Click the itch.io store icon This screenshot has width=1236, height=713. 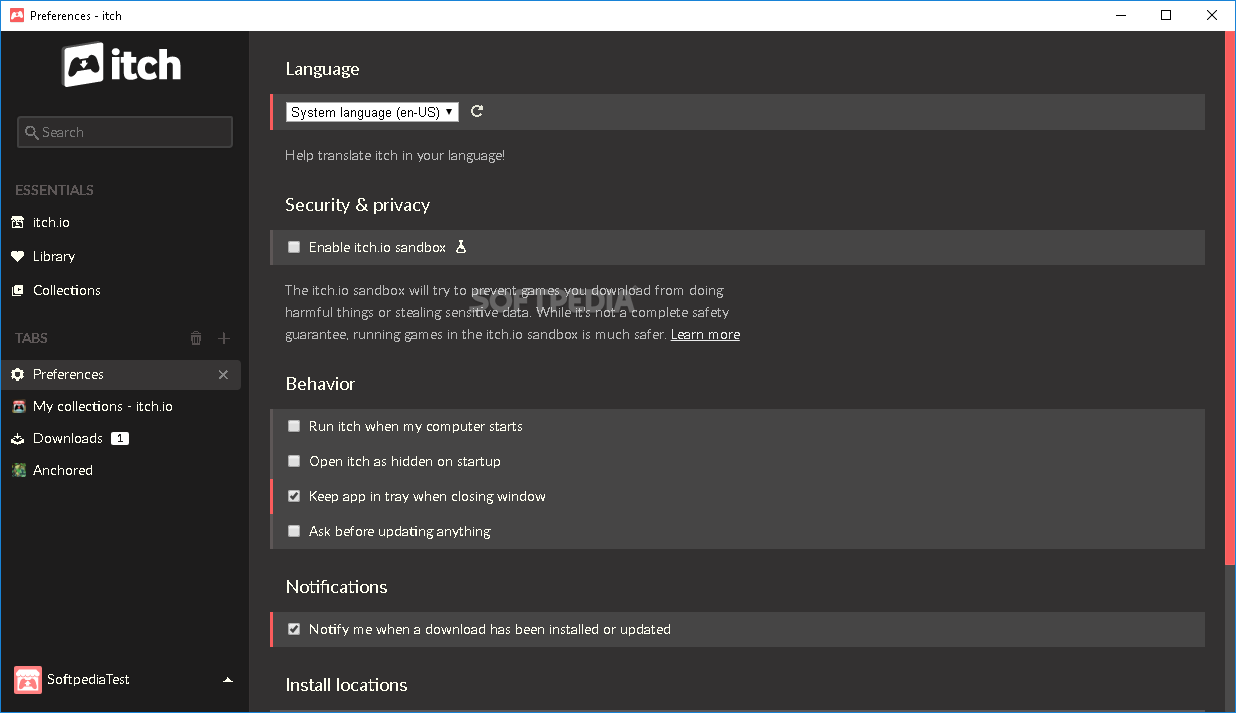tap(17, 222)
